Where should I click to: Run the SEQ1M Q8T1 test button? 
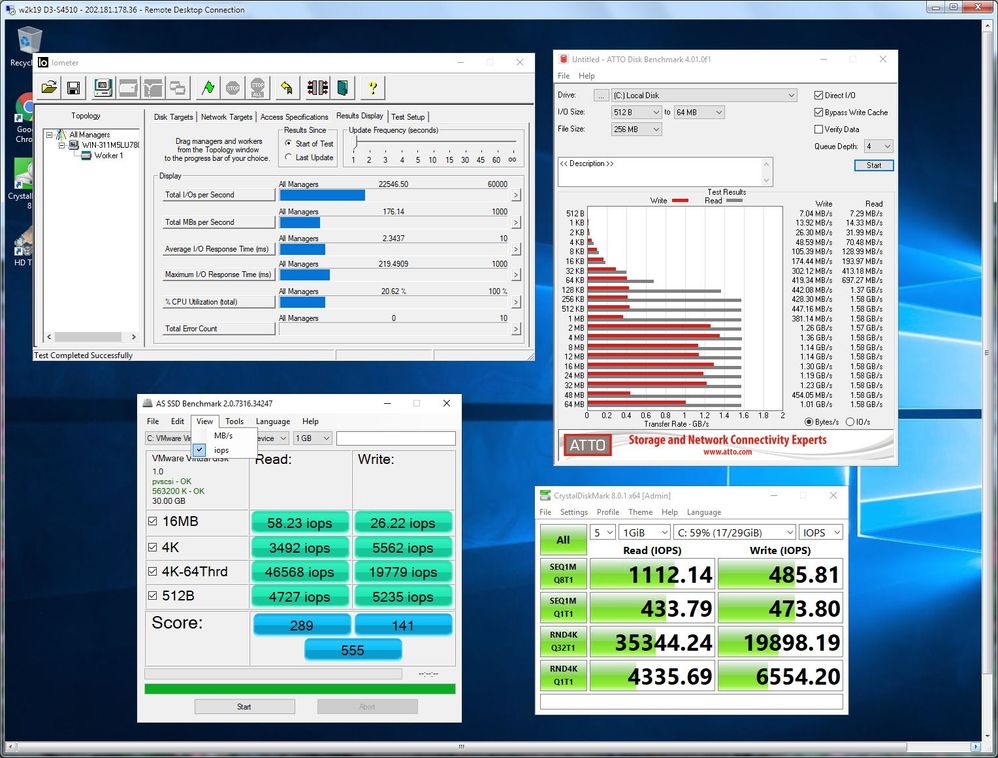[563, 573]
